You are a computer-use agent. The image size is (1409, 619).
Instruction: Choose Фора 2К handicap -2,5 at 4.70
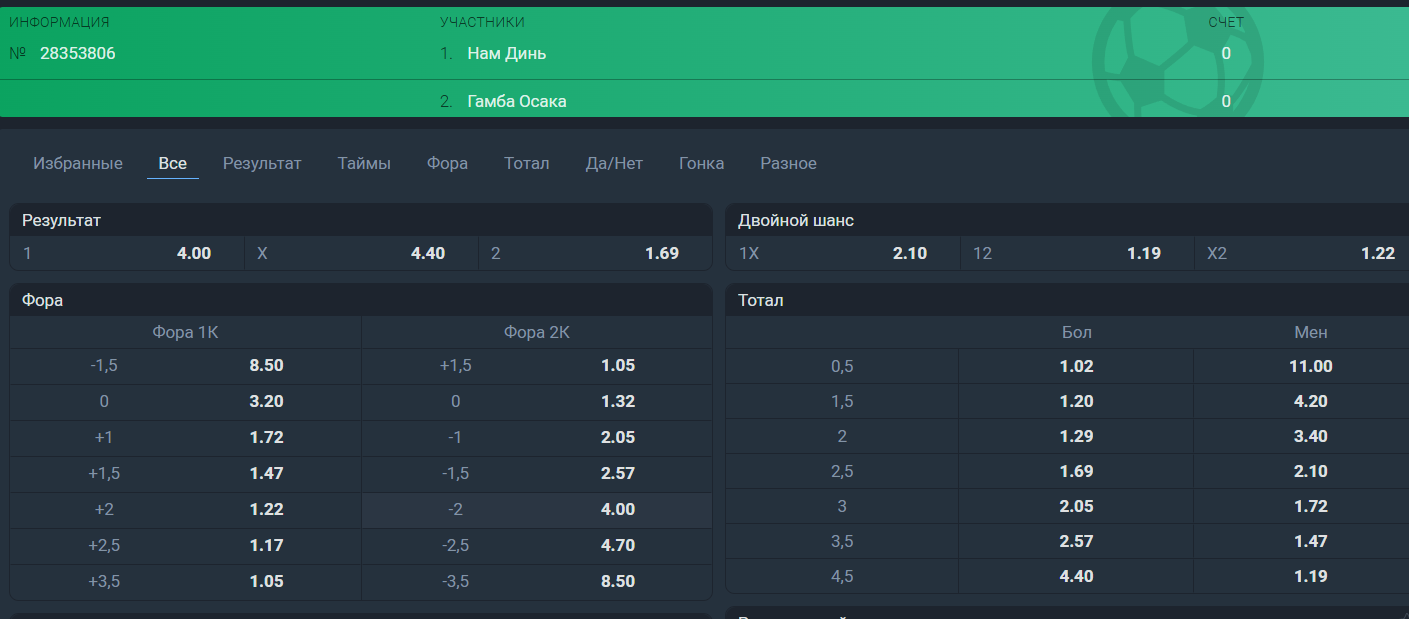tap(537, 545)
